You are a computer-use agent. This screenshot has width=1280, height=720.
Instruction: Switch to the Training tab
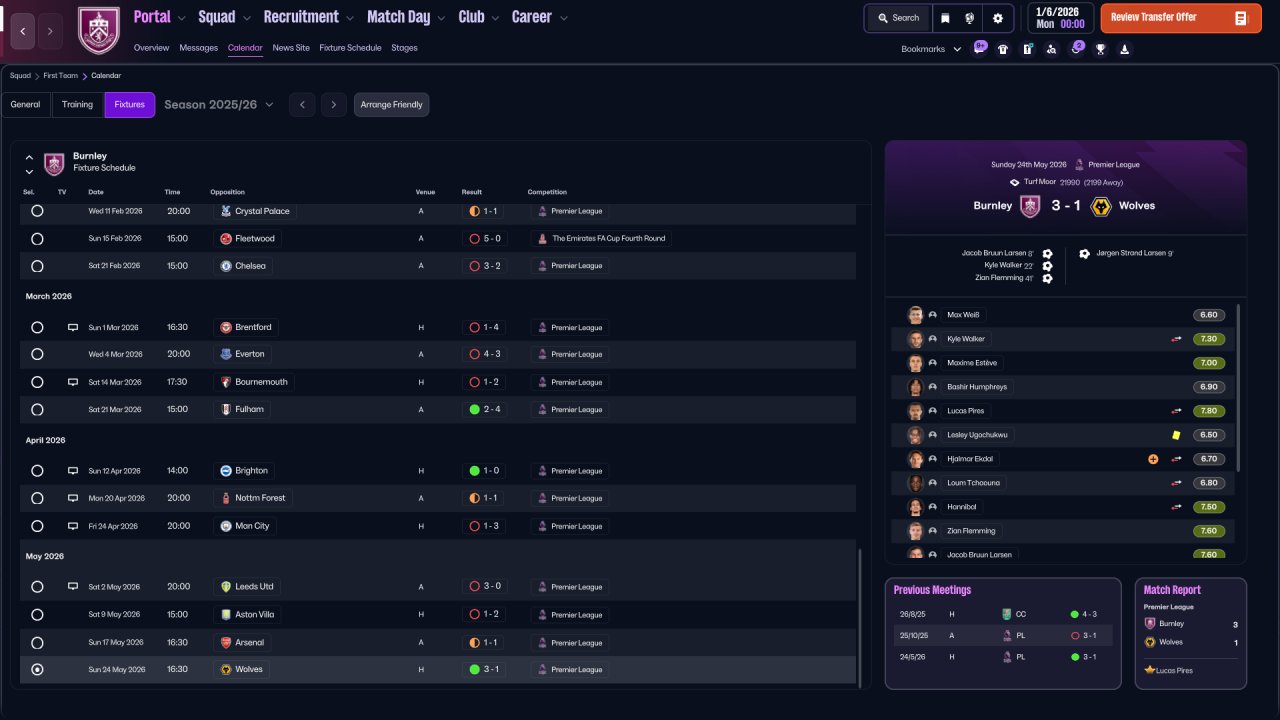pos(78,105)
